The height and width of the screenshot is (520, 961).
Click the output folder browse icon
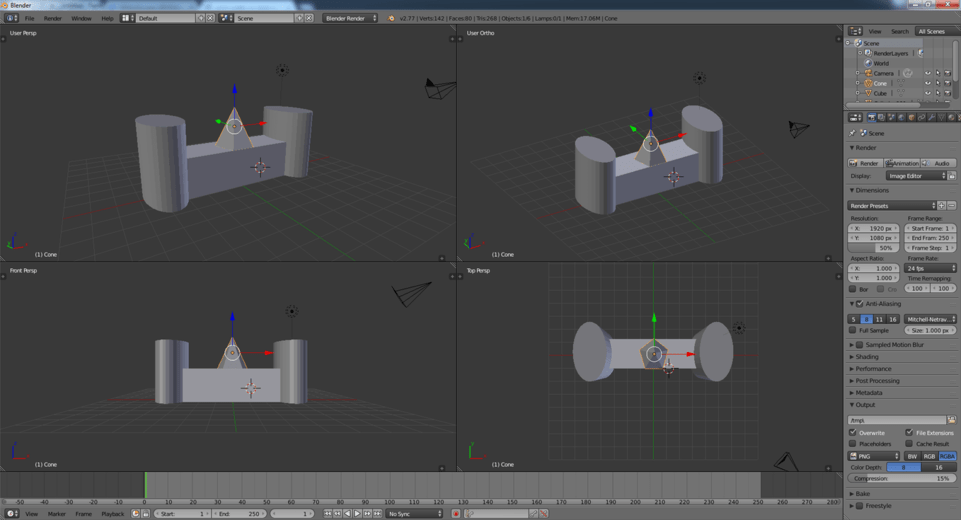pyautogui.click(x=951, y=420)
